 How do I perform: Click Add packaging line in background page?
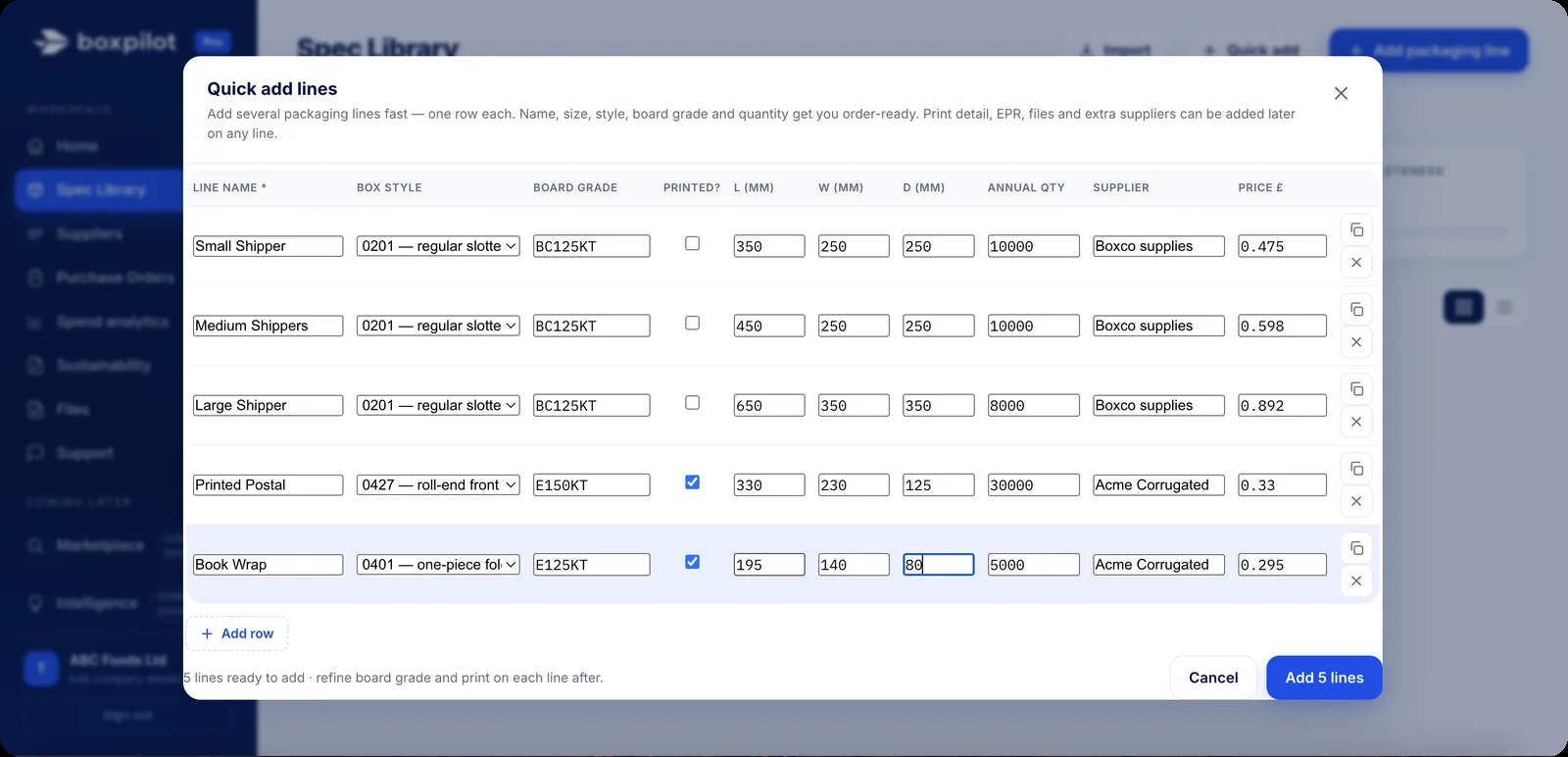pos(1429,50)
